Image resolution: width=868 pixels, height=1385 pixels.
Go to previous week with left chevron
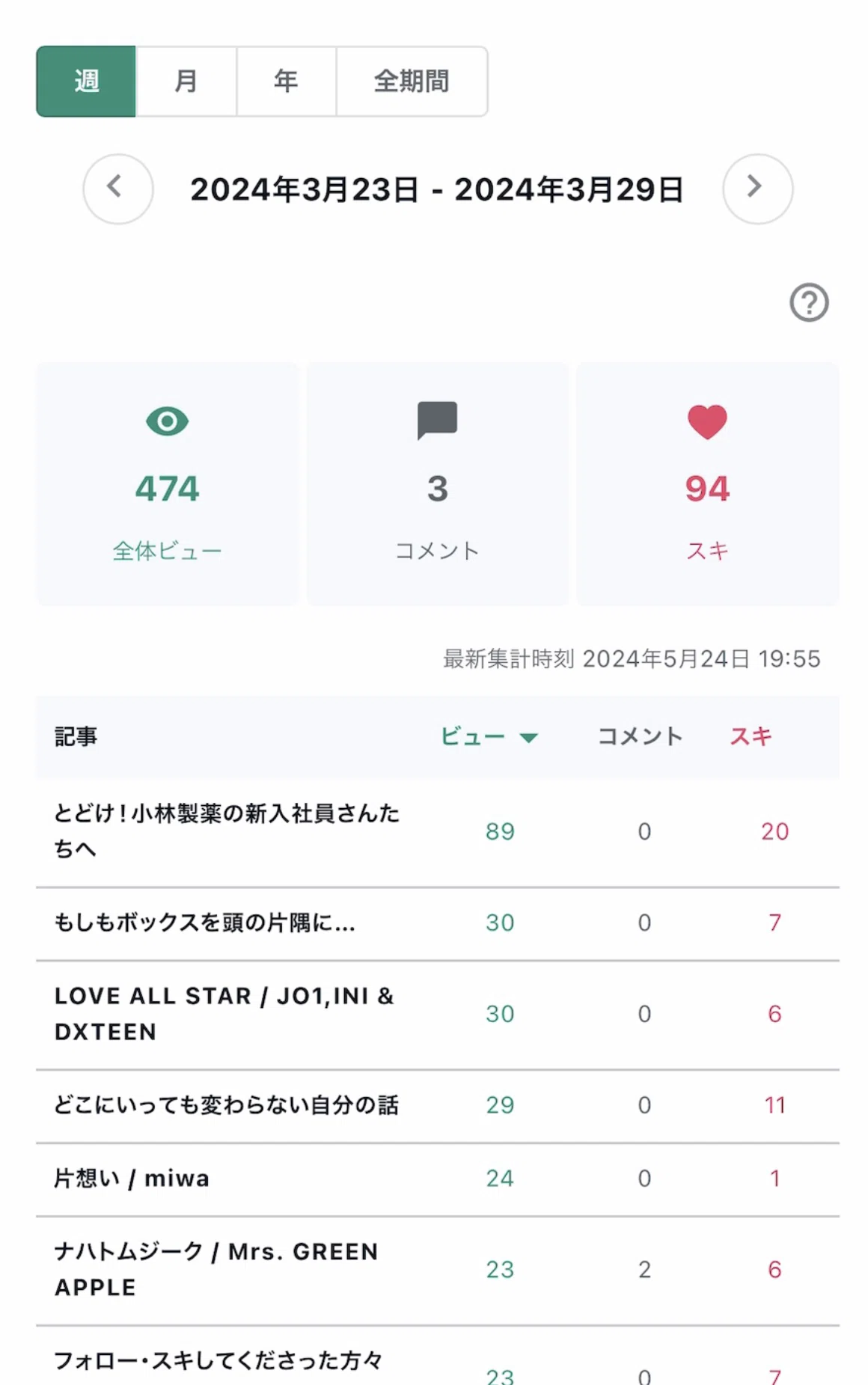(118, 189)
